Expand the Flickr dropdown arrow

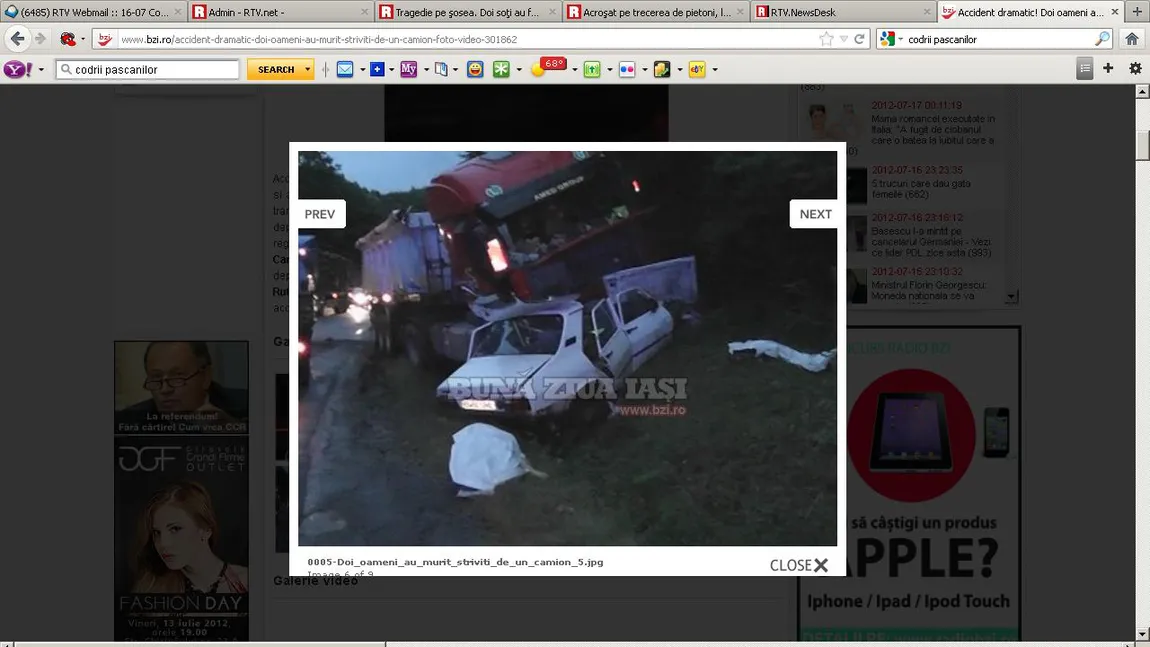(645, 70)
